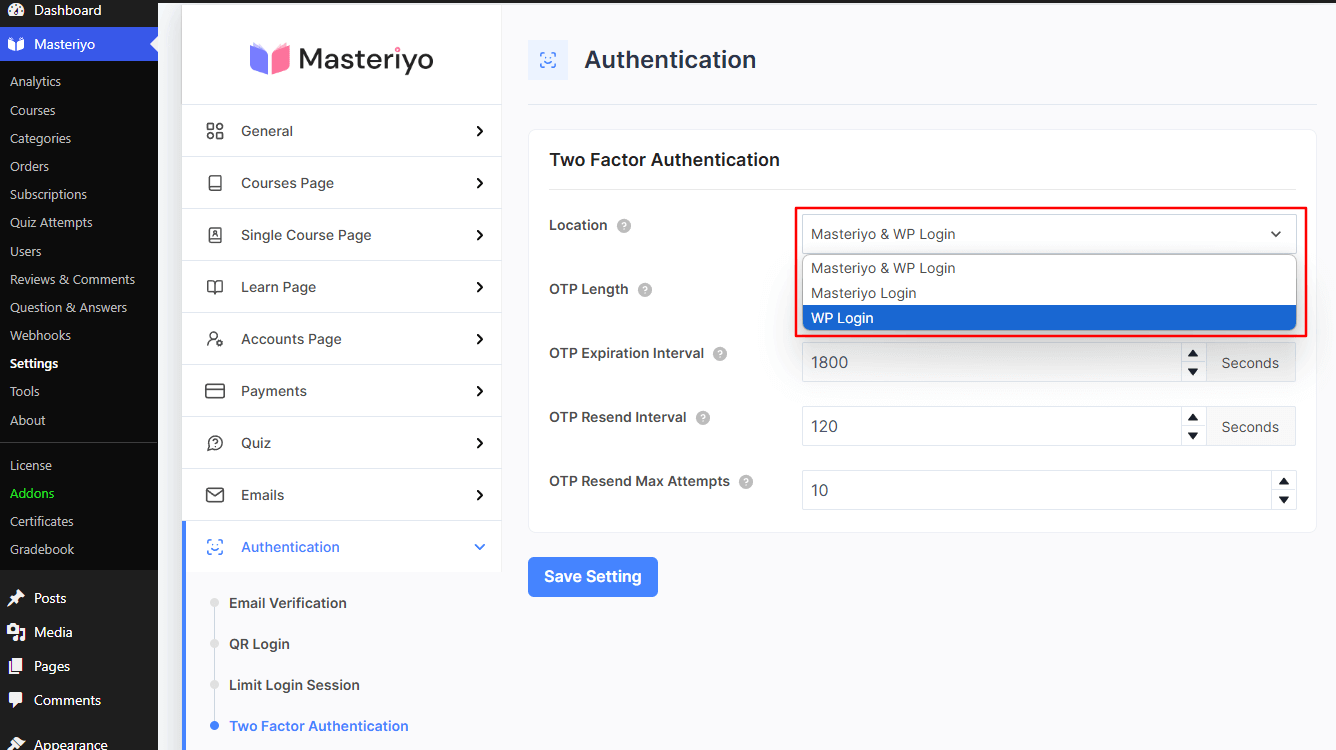
Task: Click the Masteriyo logo at top
Action: (341, 59)
